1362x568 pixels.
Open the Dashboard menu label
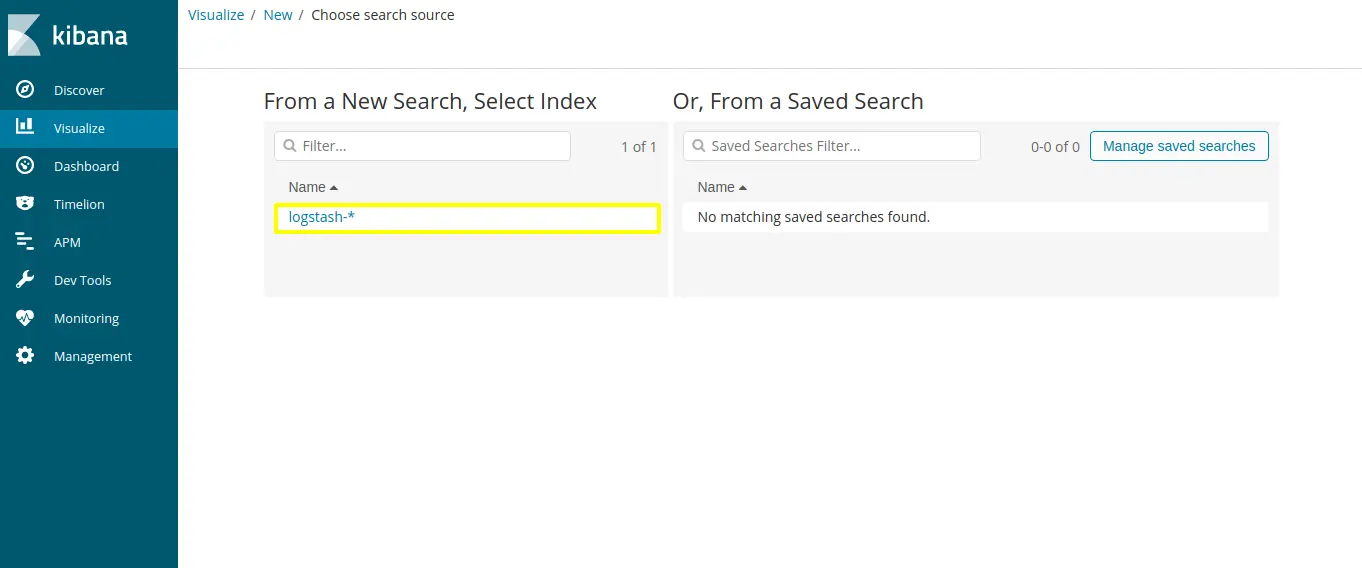coord(86,166)
